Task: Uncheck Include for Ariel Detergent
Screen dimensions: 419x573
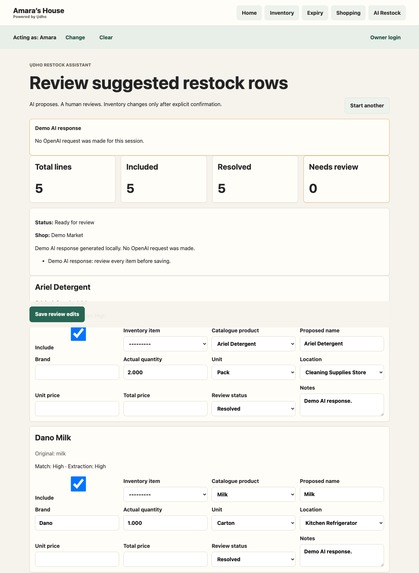Action: [x=78, y=333]
